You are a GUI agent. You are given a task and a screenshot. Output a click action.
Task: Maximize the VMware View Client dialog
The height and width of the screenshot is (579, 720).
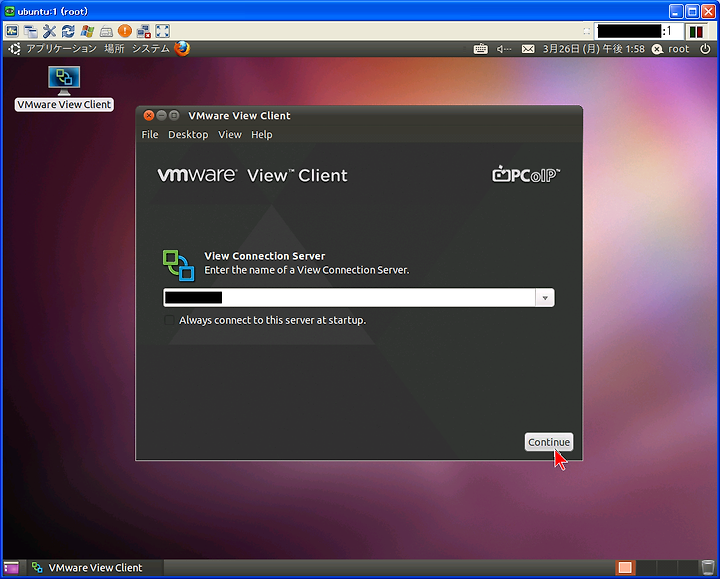[x=174, y=115]
